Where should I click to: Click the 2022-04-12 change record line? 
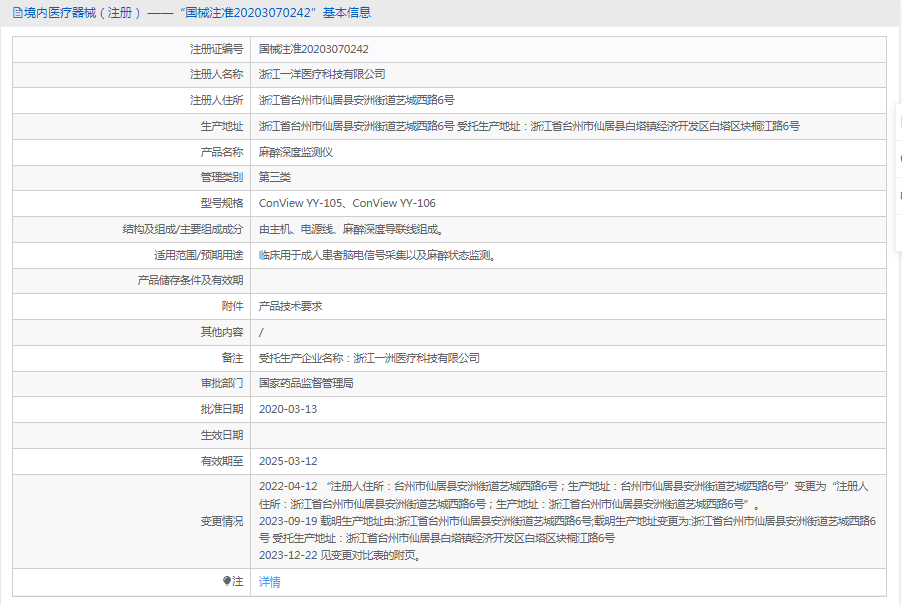tap(564, 495)
